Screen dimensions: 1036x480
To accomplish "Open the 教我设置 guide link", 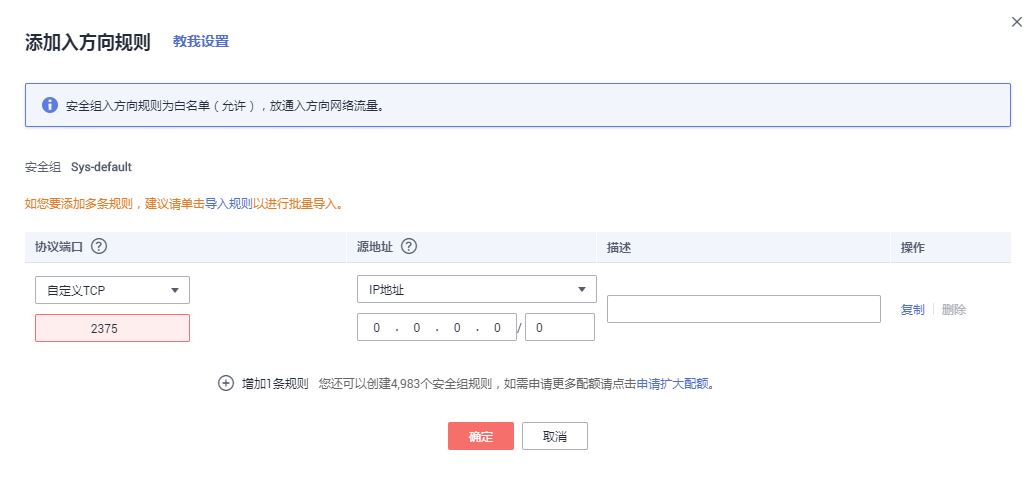I will tap(201, 41).
